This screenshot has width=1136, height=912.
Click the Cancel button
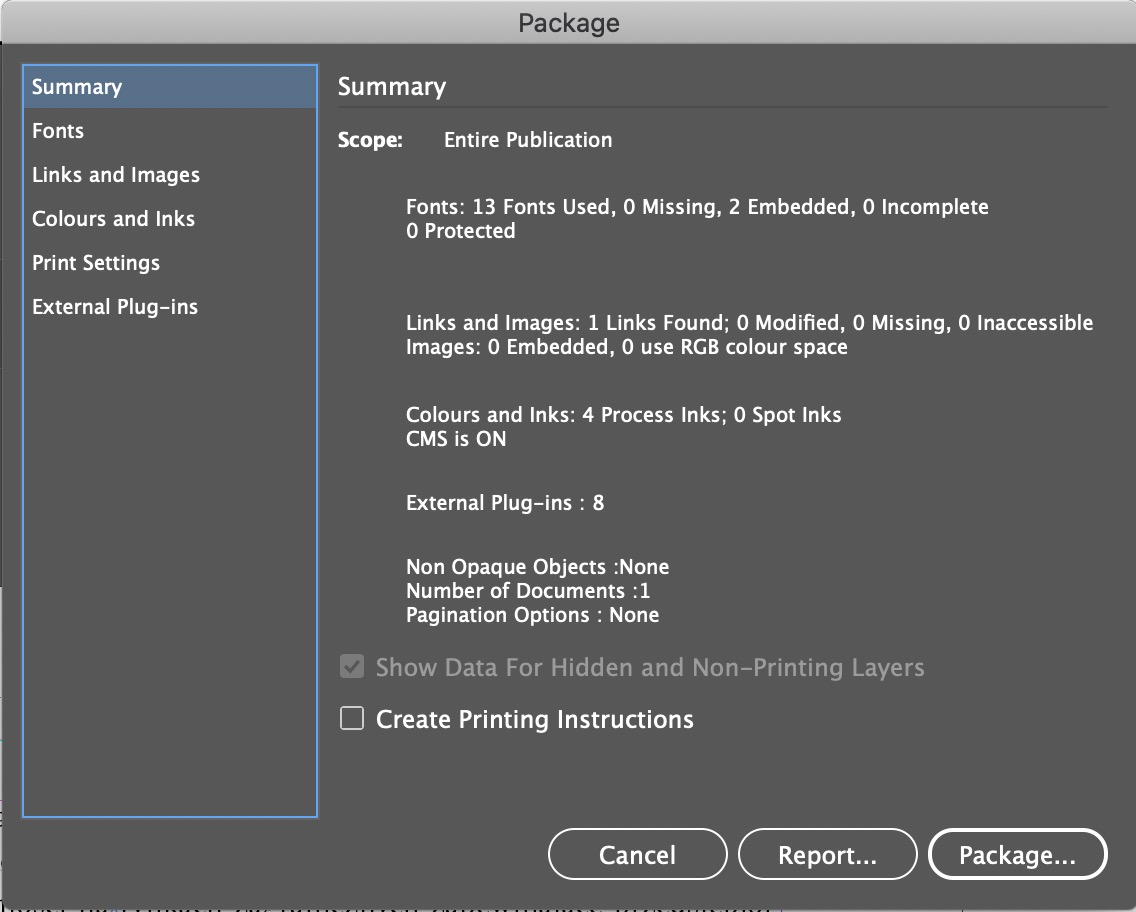(x=637, y=855)
